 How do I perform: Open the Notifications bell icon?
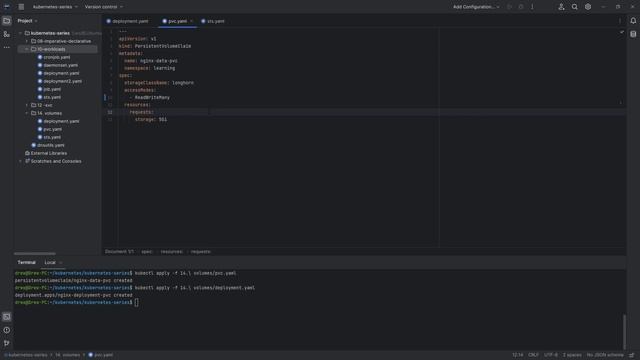point(633,21)
